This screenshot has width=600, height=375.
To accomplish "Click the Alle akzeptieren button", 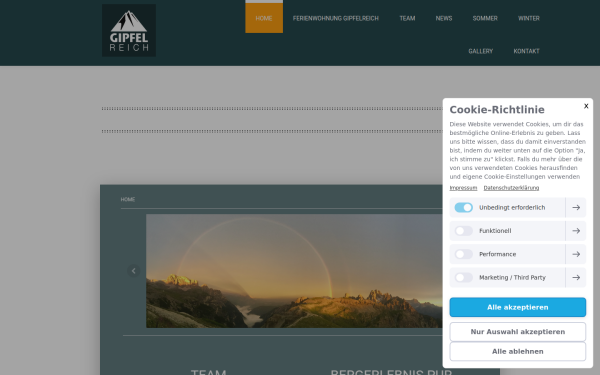I will click(x=517, y=307).
